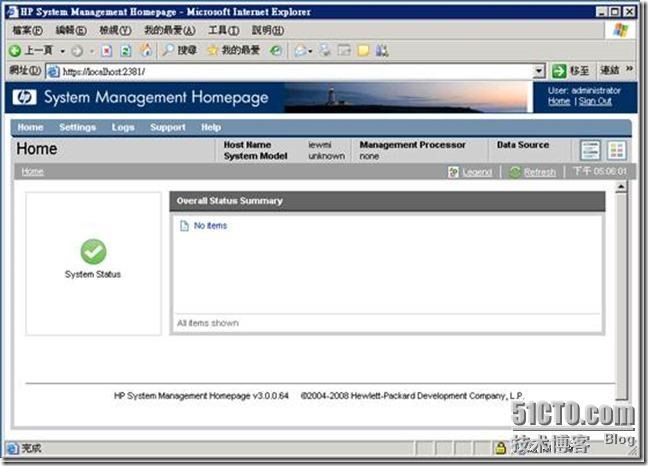The image size is (648, 466).
Task: Click the page icon in address bar
Action: coord(53,71)
